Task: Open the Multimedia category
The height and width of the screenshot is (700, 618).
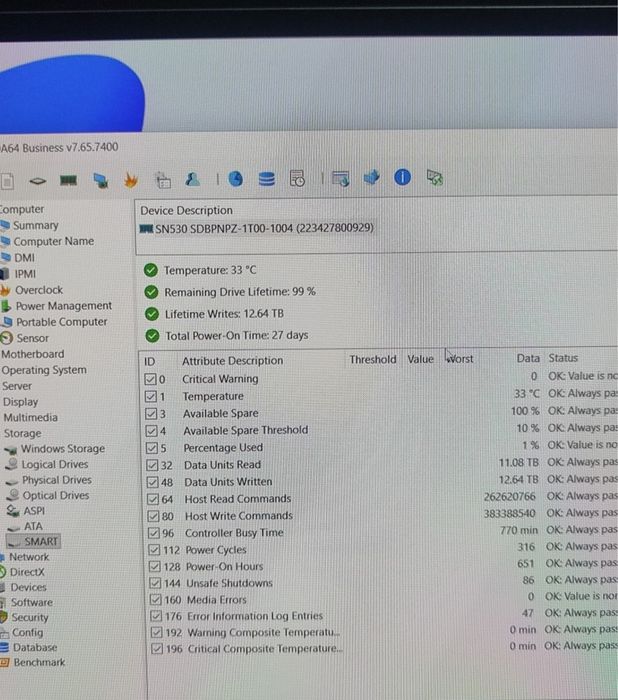Action: pyautogui.click(x=31, y=418)
